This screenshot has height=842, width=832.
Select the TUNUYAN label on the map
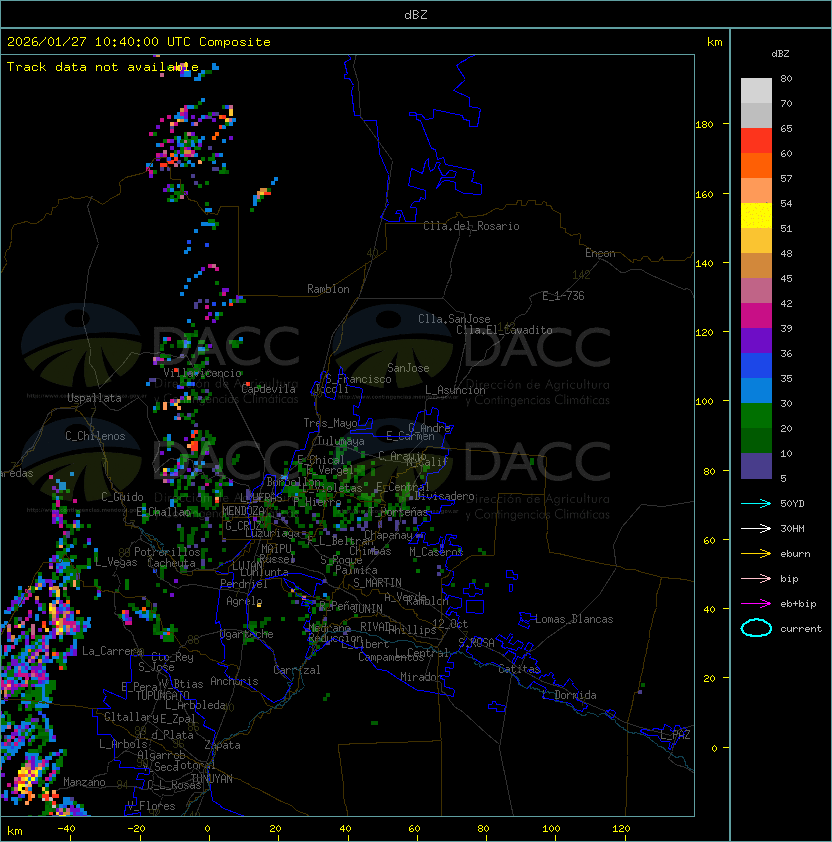tap(211, 778)
